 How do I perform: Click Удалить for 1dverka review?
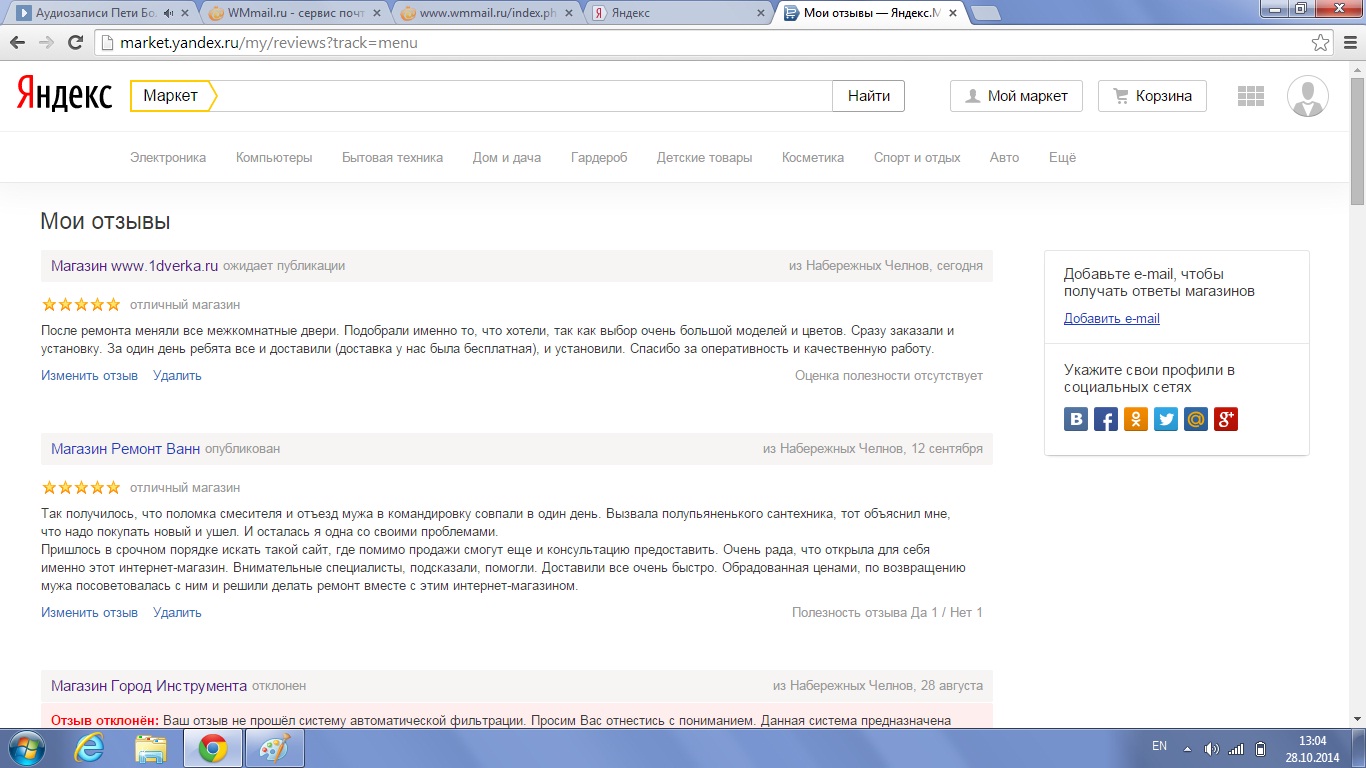177,375
